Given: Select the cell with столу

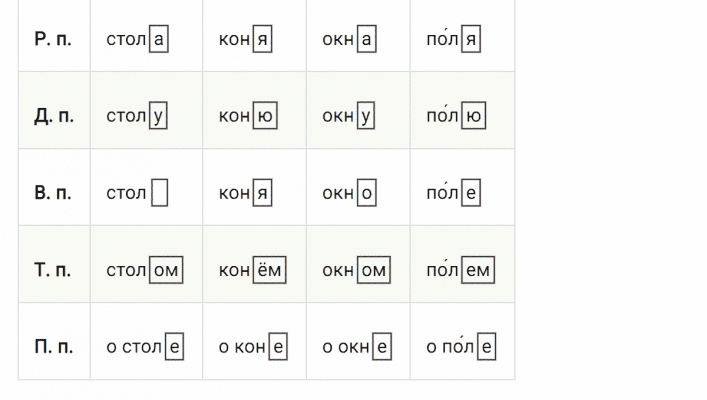Looking at the screenshot, I should point(146,116).
